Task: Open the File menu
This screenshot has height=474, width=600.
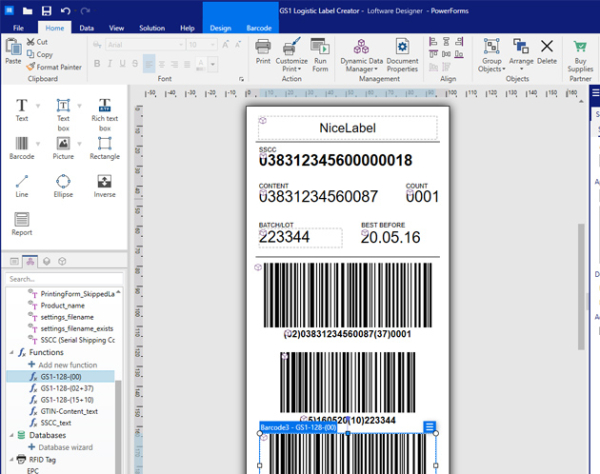Action: coord(18,28)
